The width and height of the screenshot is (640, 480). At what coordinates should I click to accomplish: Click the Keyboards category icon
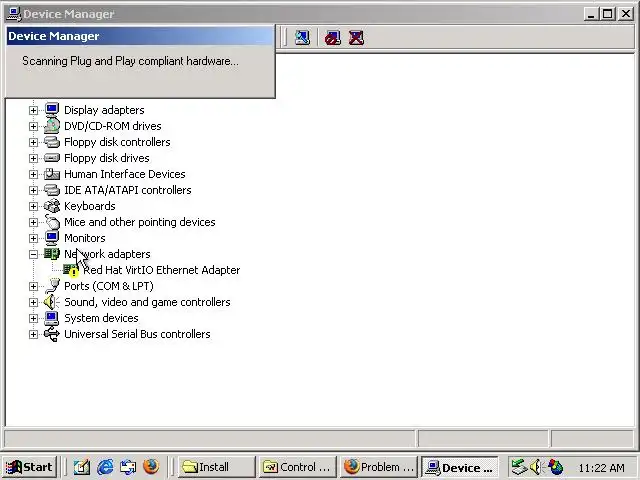coord(52,206)
